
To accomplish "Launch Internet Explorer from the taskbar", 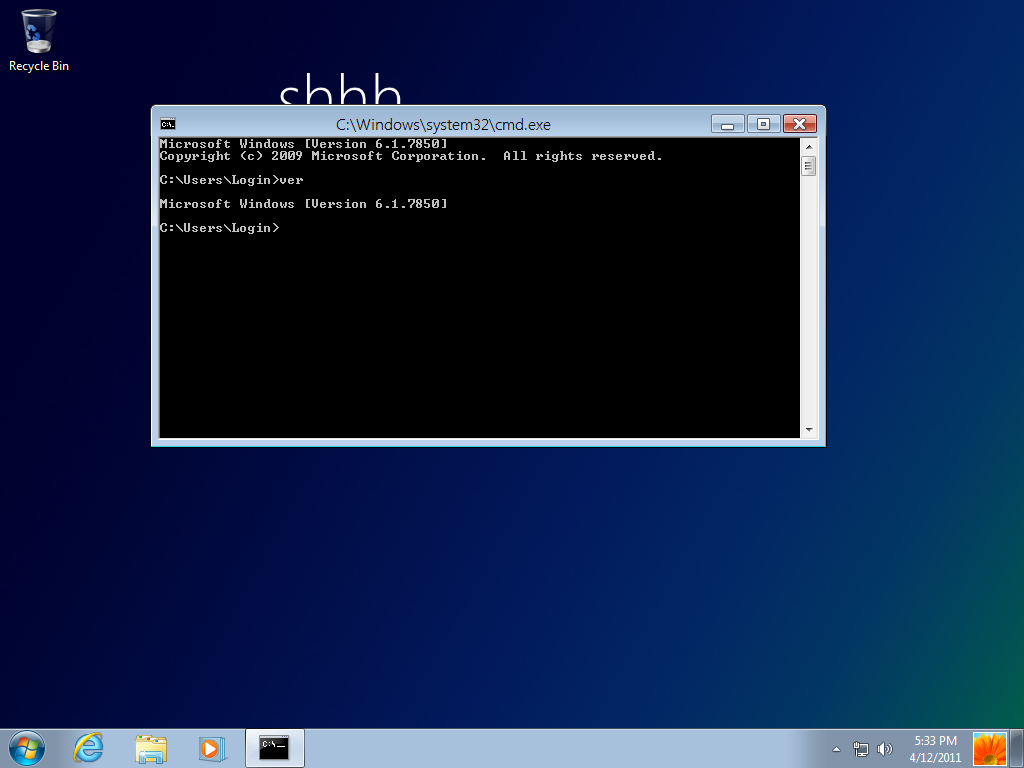I will click(88, 748).
